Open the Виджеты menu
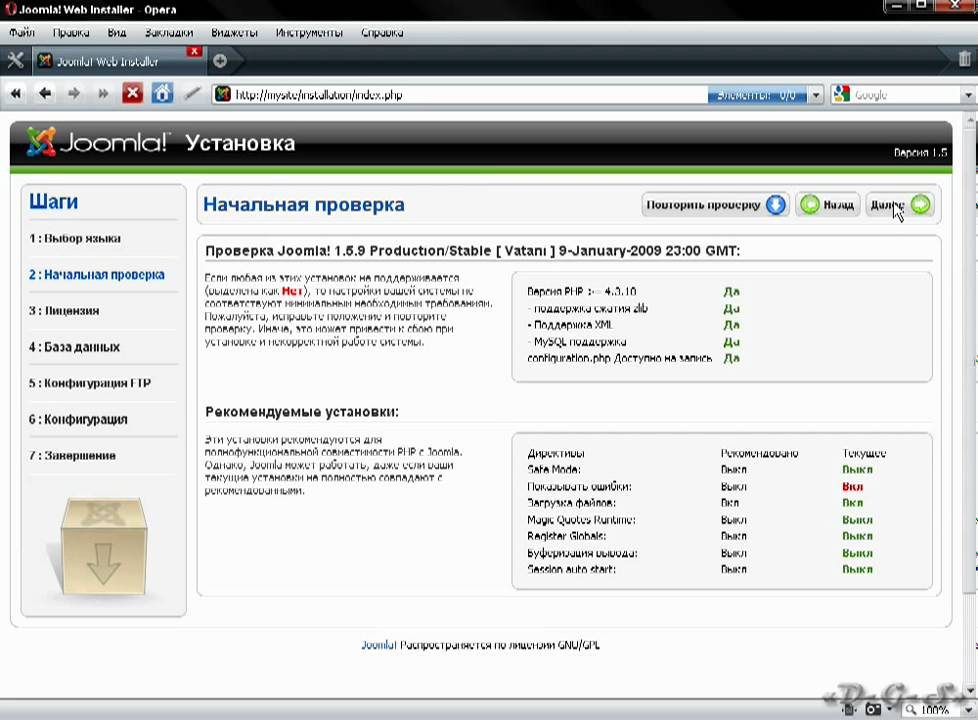 234,32
